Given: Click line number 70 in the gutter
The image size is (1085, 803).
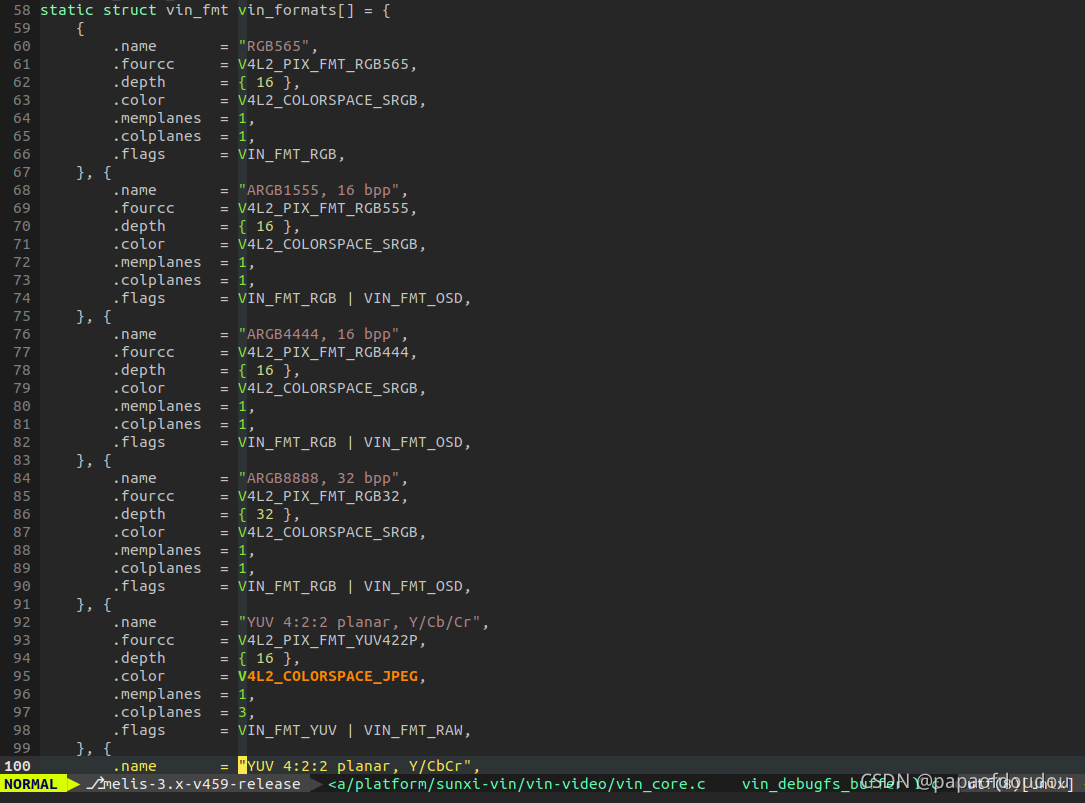Looking at the screenshot, I should point(22,226).
